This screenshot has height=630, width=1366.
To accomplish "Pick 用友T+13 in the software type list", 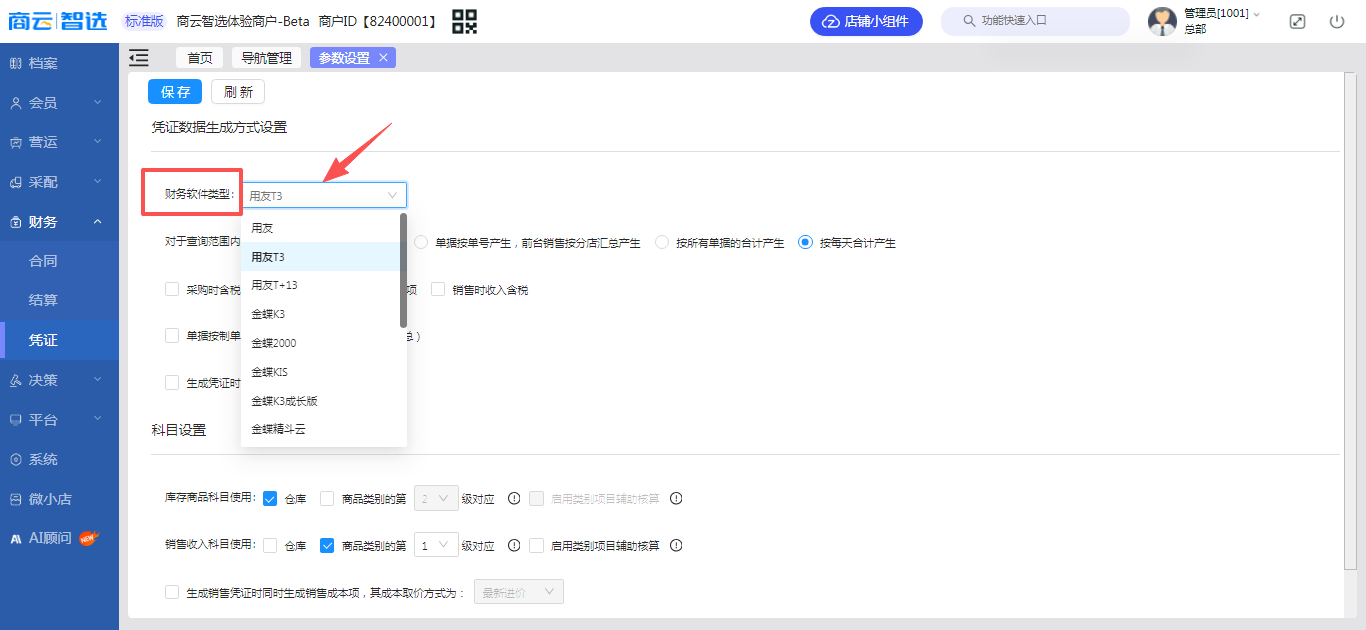I will [274, 285].
